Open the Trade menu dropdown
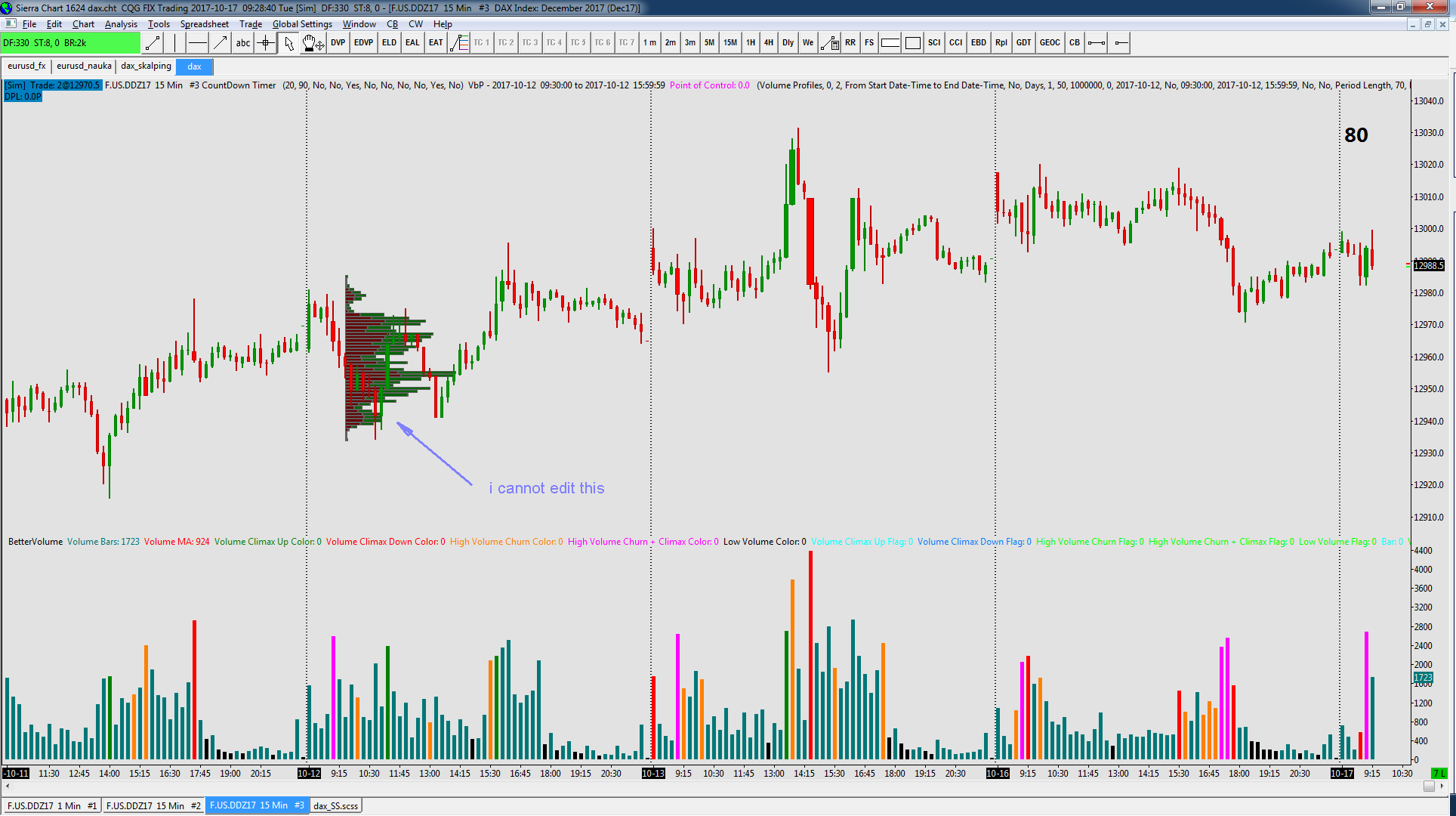The width and height of the screenshot is (1456, 816). click(250, 24)
